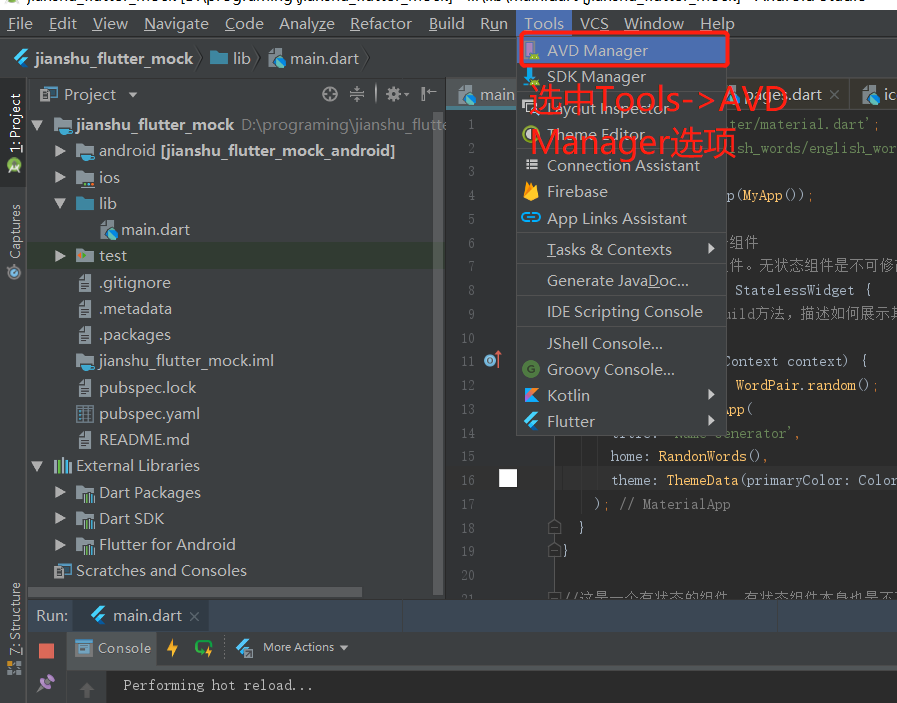Open the Refactor menu
The image size is (897, 703).
tap(380, 24)
